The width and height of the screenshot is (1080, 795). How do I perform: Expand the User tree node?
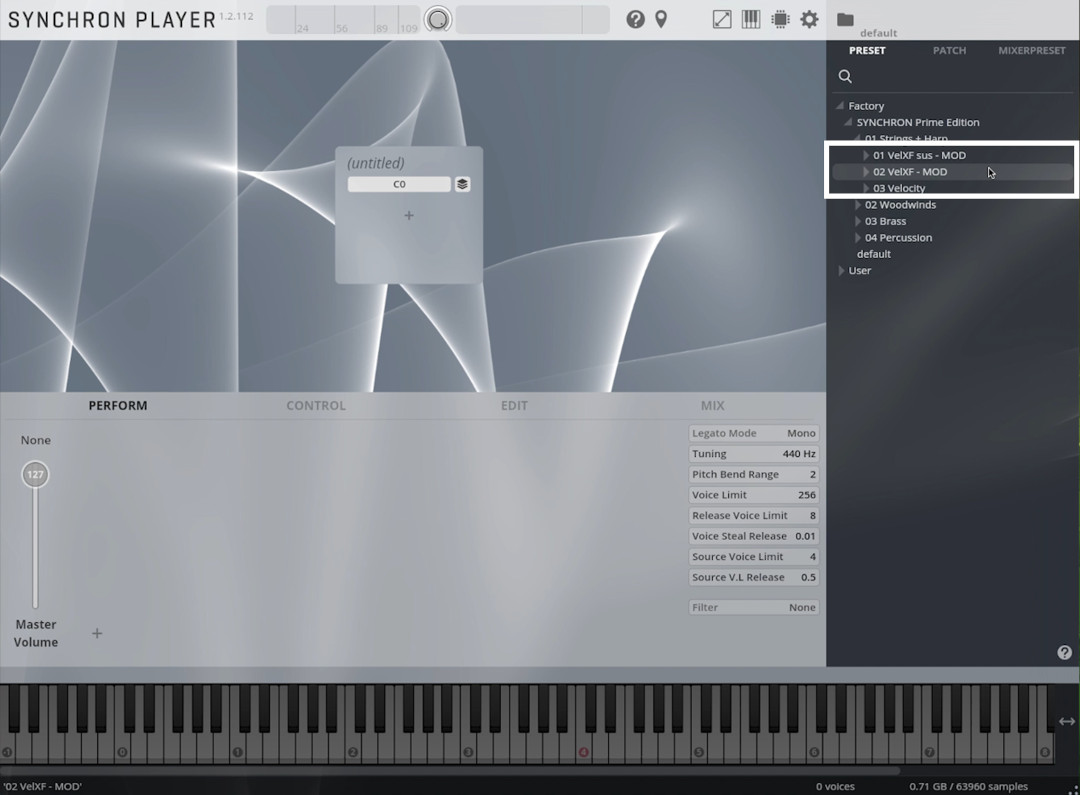click(x=841, y=271)
